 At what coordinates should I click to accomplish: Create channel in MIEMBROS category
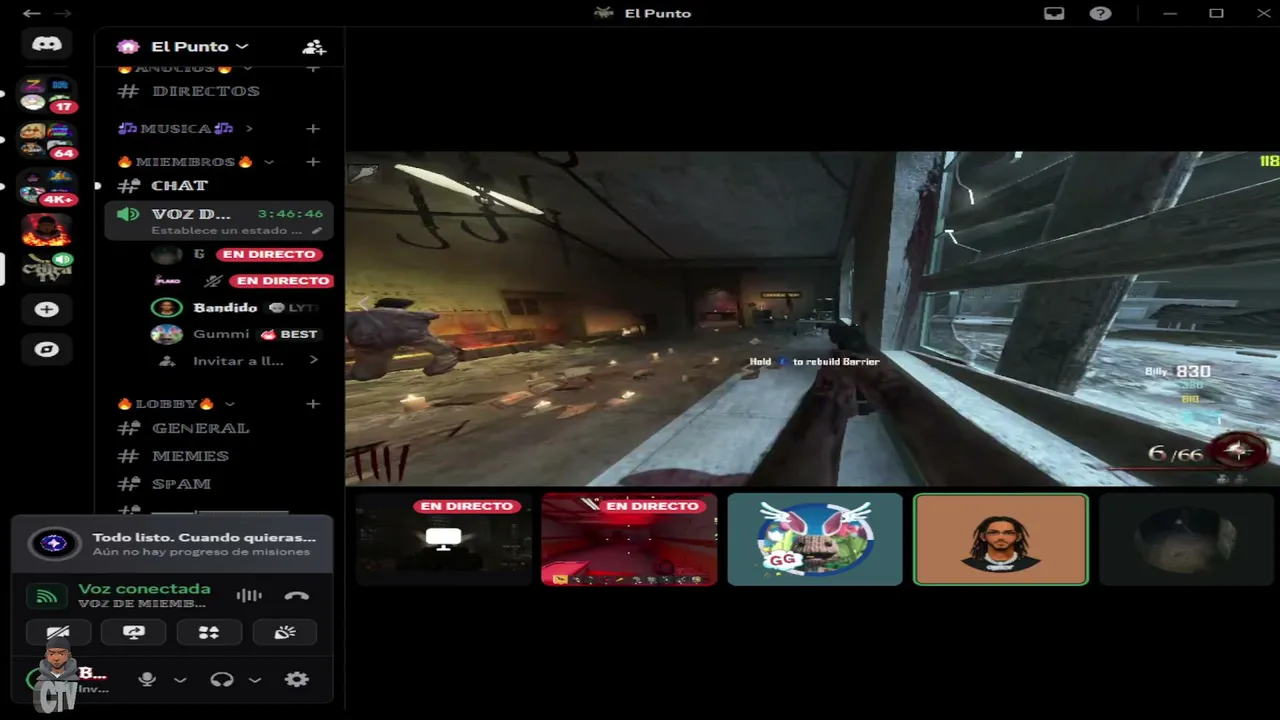pos(313,162)
